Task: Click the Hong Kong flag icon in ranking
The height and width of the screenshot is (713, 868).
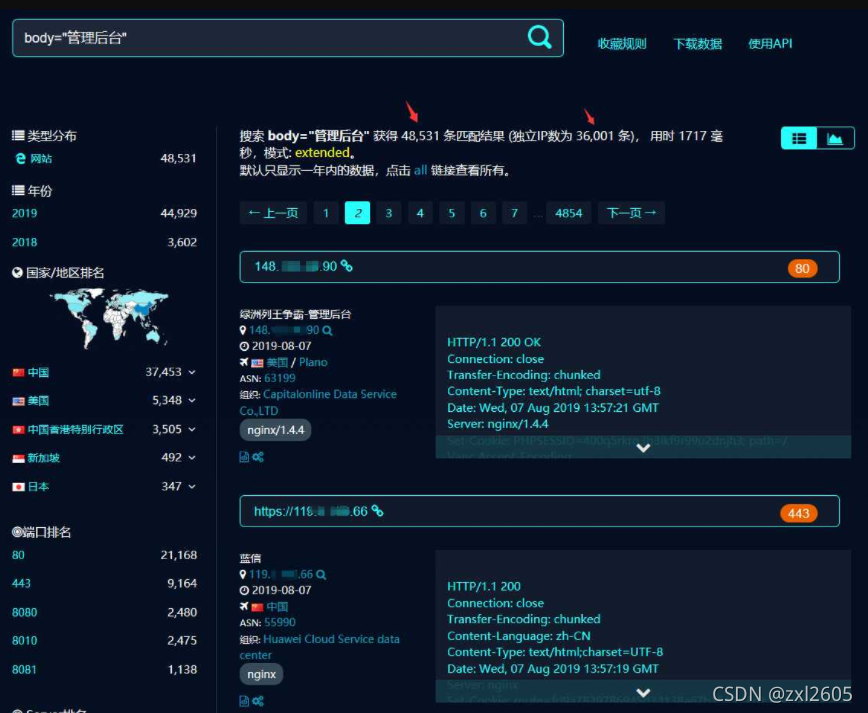Action: click(x=18, y=430)
